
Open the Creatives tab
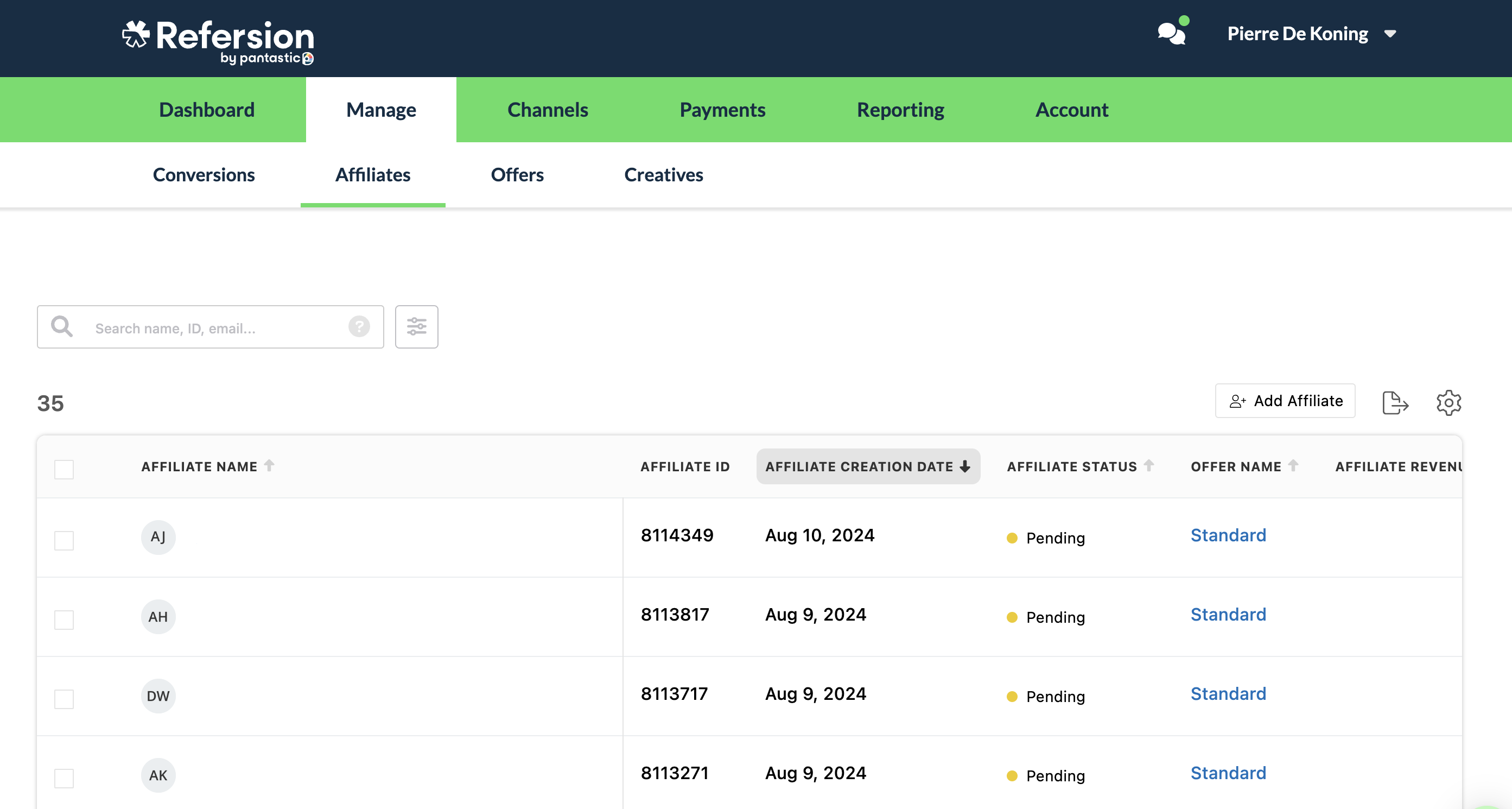click(663, 174)
